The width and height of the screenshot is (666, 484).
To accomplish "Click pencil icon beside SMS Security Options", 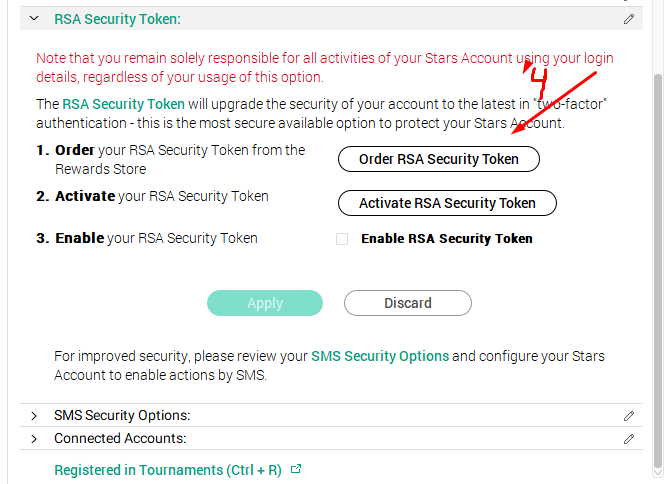I will pos(629,416).
